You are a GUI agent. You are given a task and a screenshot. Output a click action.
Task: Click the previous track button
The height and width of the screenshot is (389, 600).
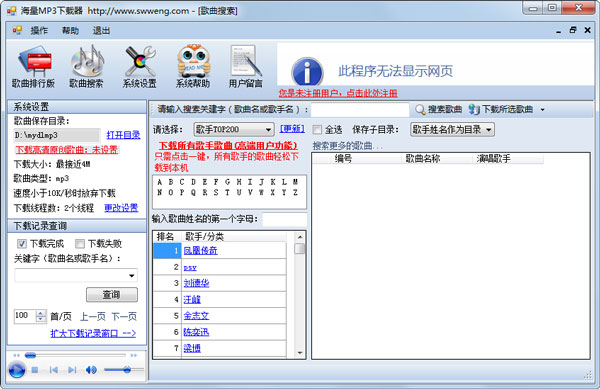54,370
